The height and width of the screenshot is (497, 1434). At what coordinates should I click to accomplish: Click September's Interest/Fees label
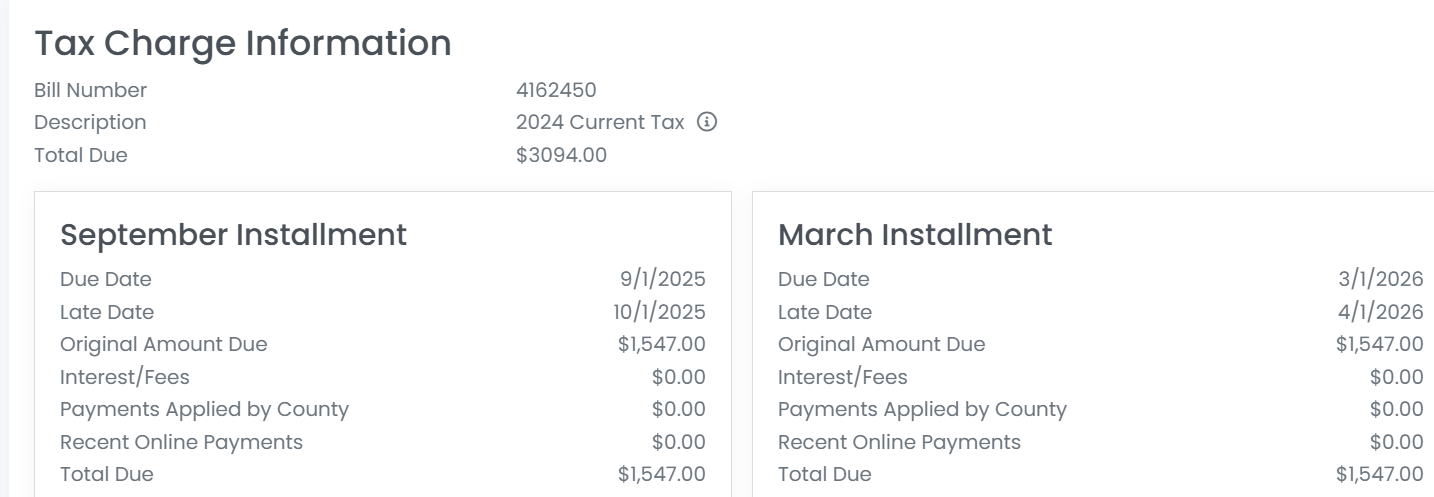pyautogui.click(x=125, y=377)
